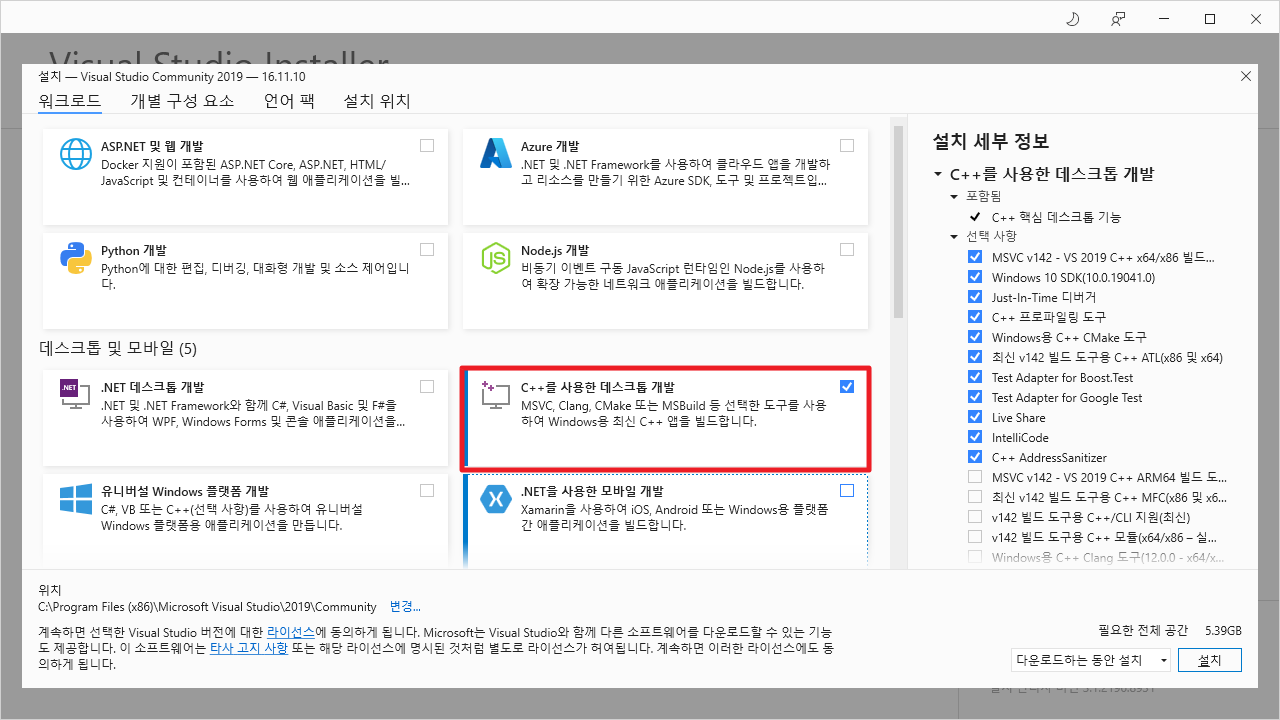
Task: Switch to the 설치 위치 tab
Action: [377, 101]
